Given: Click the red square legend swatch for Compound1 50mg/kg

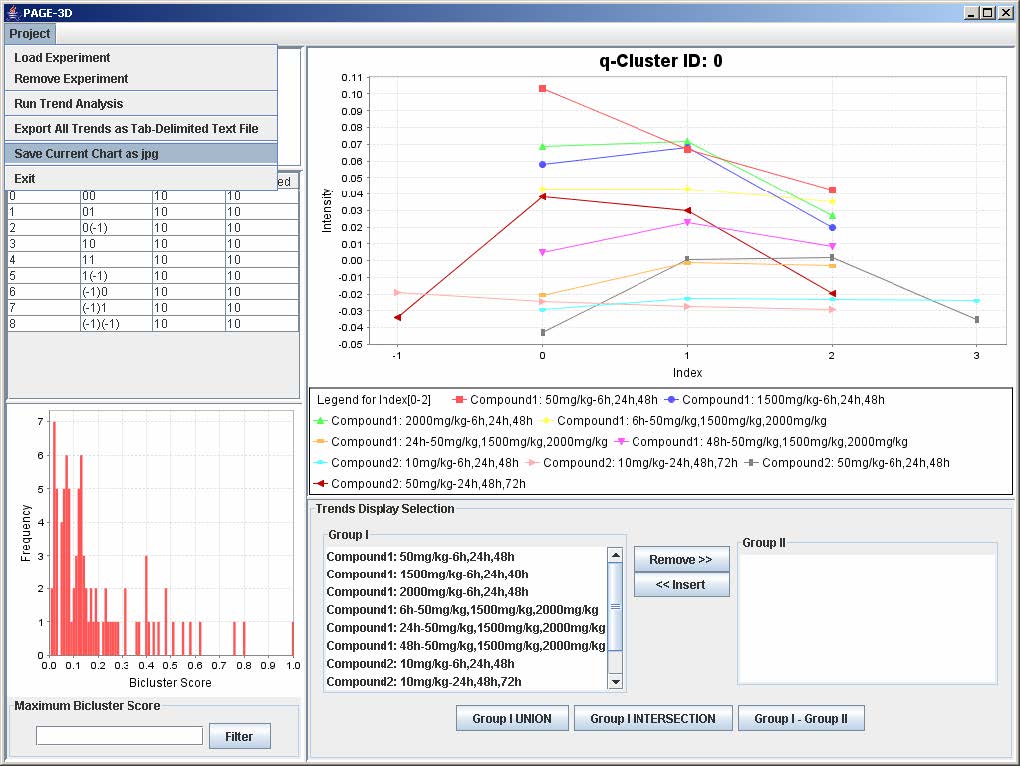Looking at the screenshot, I should coord(458,400).
